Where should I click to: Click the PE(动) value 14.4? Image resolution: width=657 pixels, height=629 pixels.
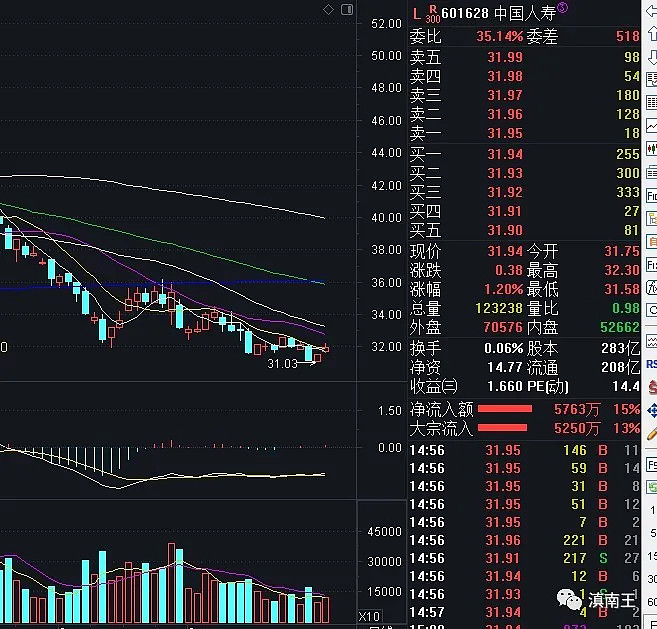[626, 386]
